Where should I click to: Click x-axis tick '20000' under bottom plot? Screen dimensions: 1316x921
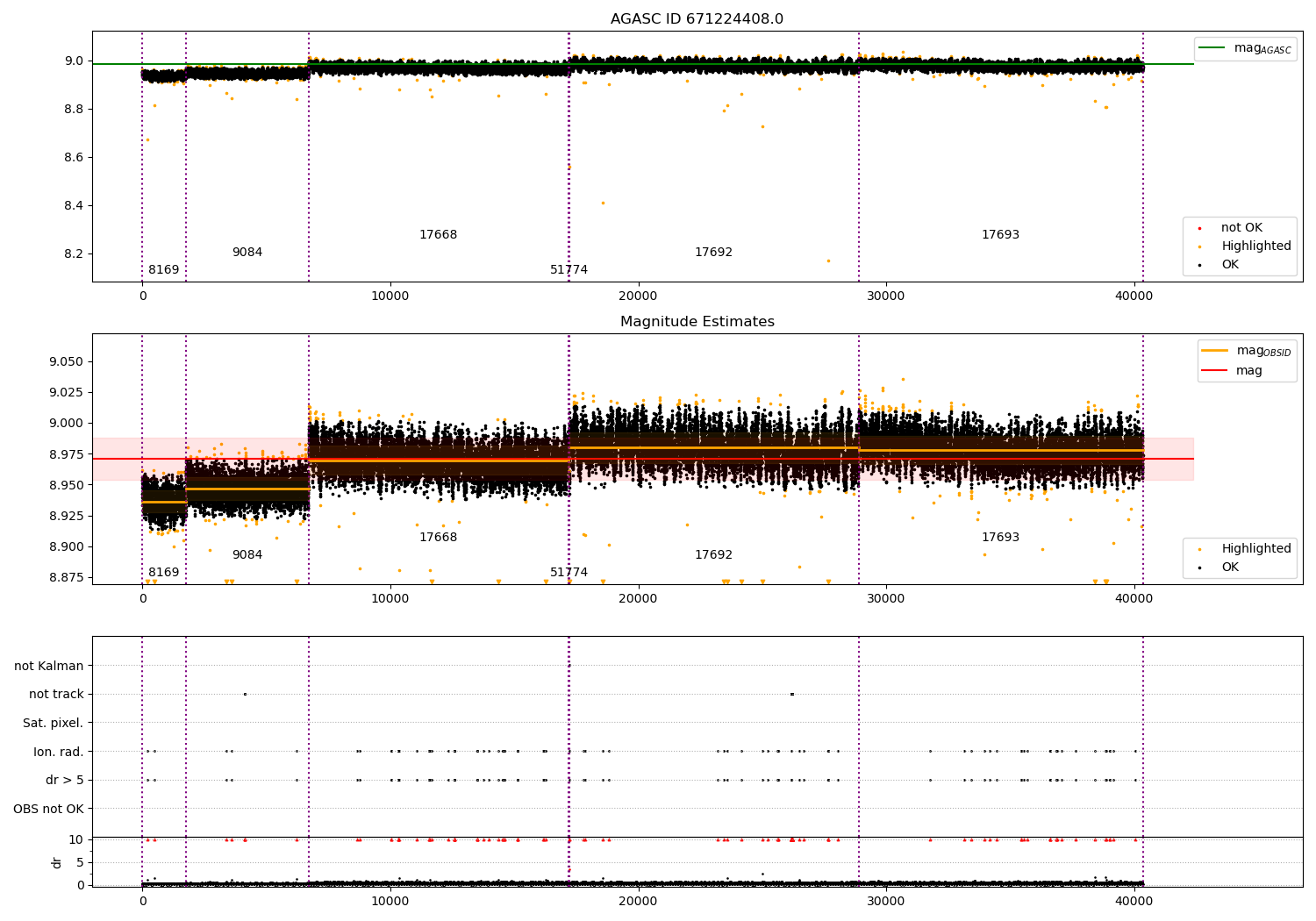coord(638,902)
